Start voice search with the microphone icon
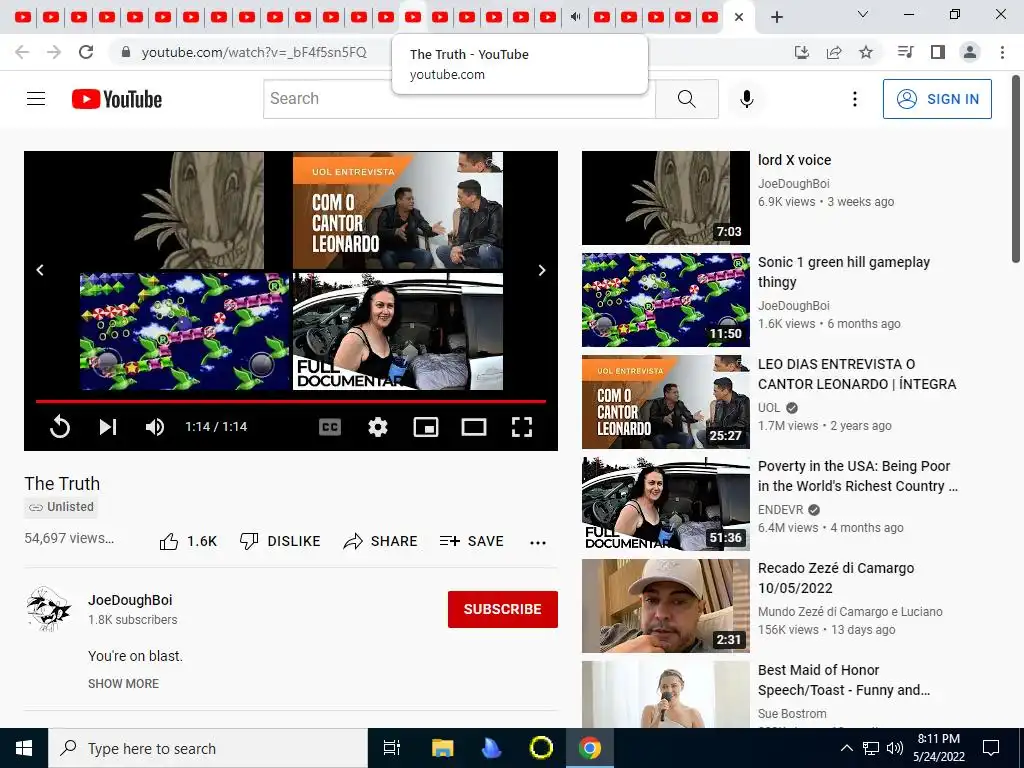Viewport: 1024px width, 768px height. point(746,99)
